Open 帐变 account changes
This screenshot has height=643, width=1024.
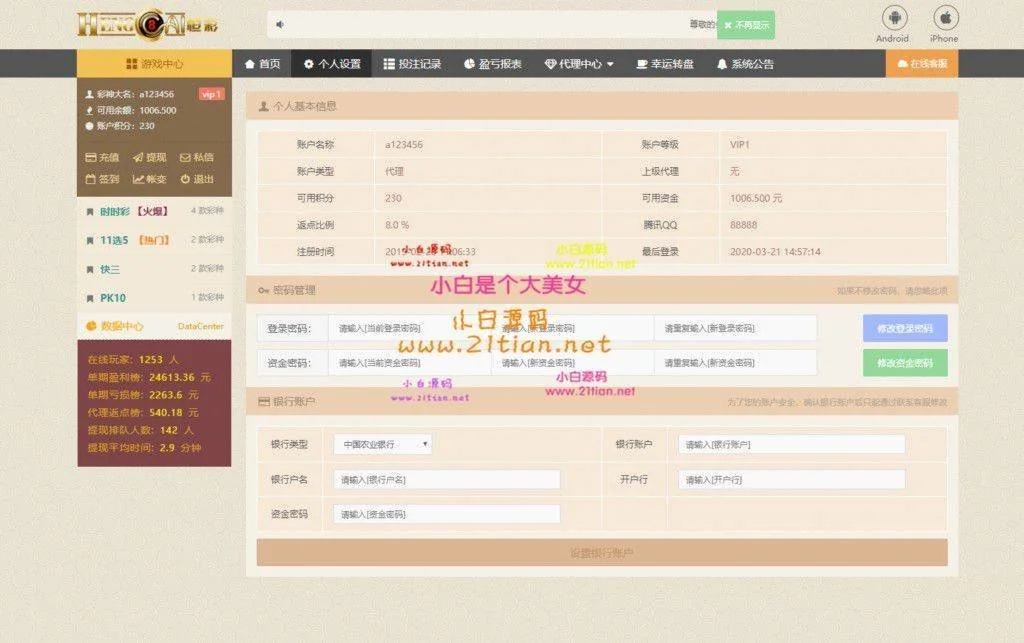(x=150, y=179)
